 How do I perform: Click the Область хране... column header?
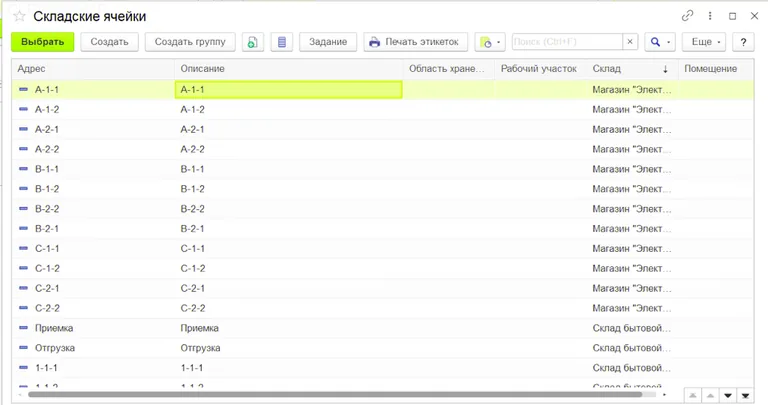tap(449, 69)
